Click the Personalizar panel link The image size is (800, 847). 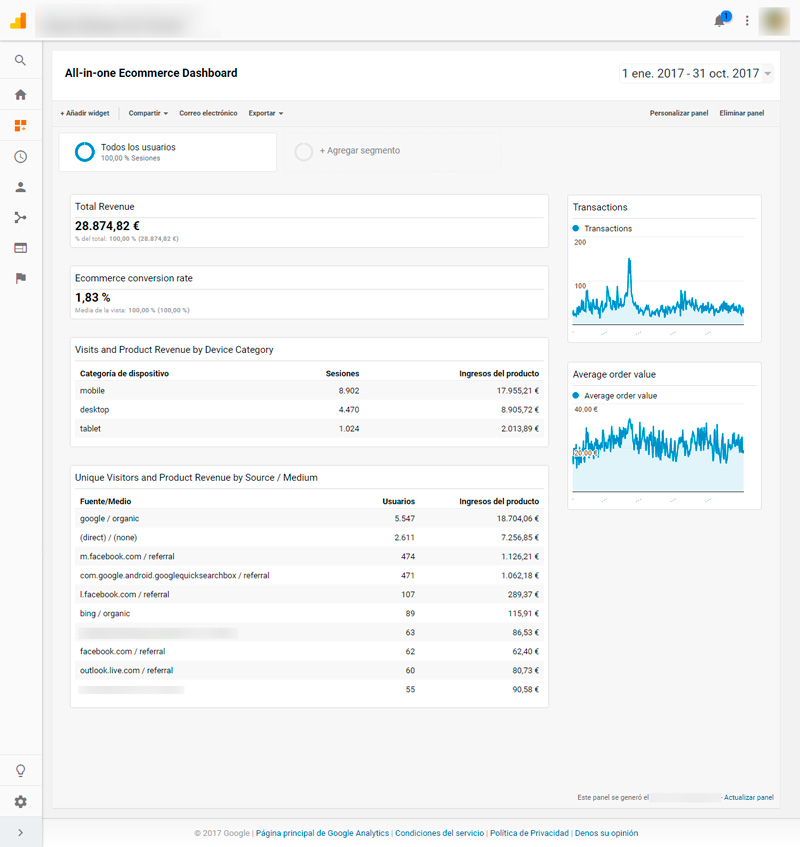point(678,113)
